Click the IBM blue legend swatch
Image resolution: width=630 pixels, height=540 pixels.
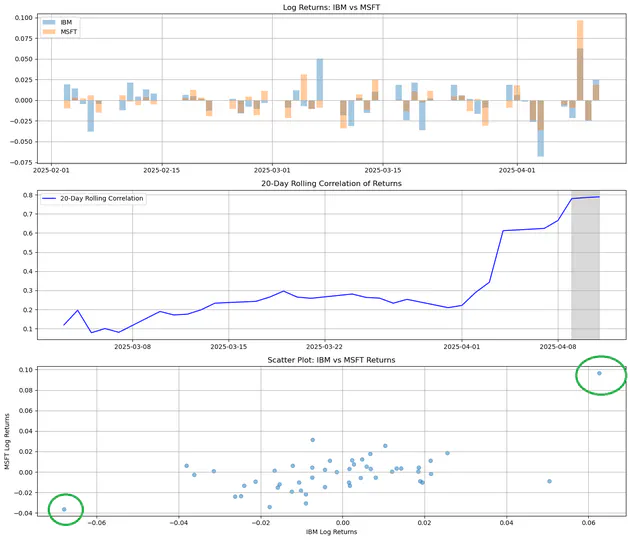[x=49, y=22]
